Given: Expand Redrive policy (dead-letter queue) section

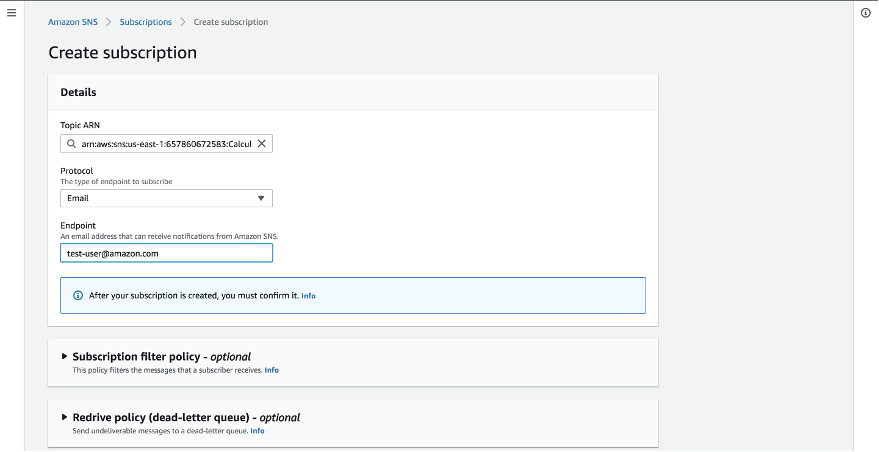Looking at the screenshot, I should [x=65, y=417].
